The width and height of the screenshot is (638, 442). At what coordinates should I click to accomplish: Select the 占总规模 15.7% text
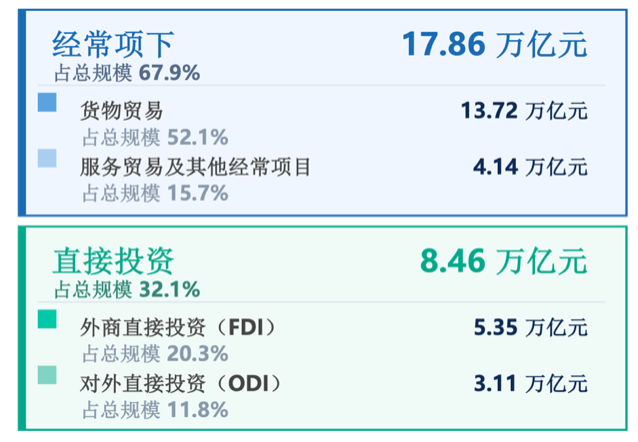154,193
